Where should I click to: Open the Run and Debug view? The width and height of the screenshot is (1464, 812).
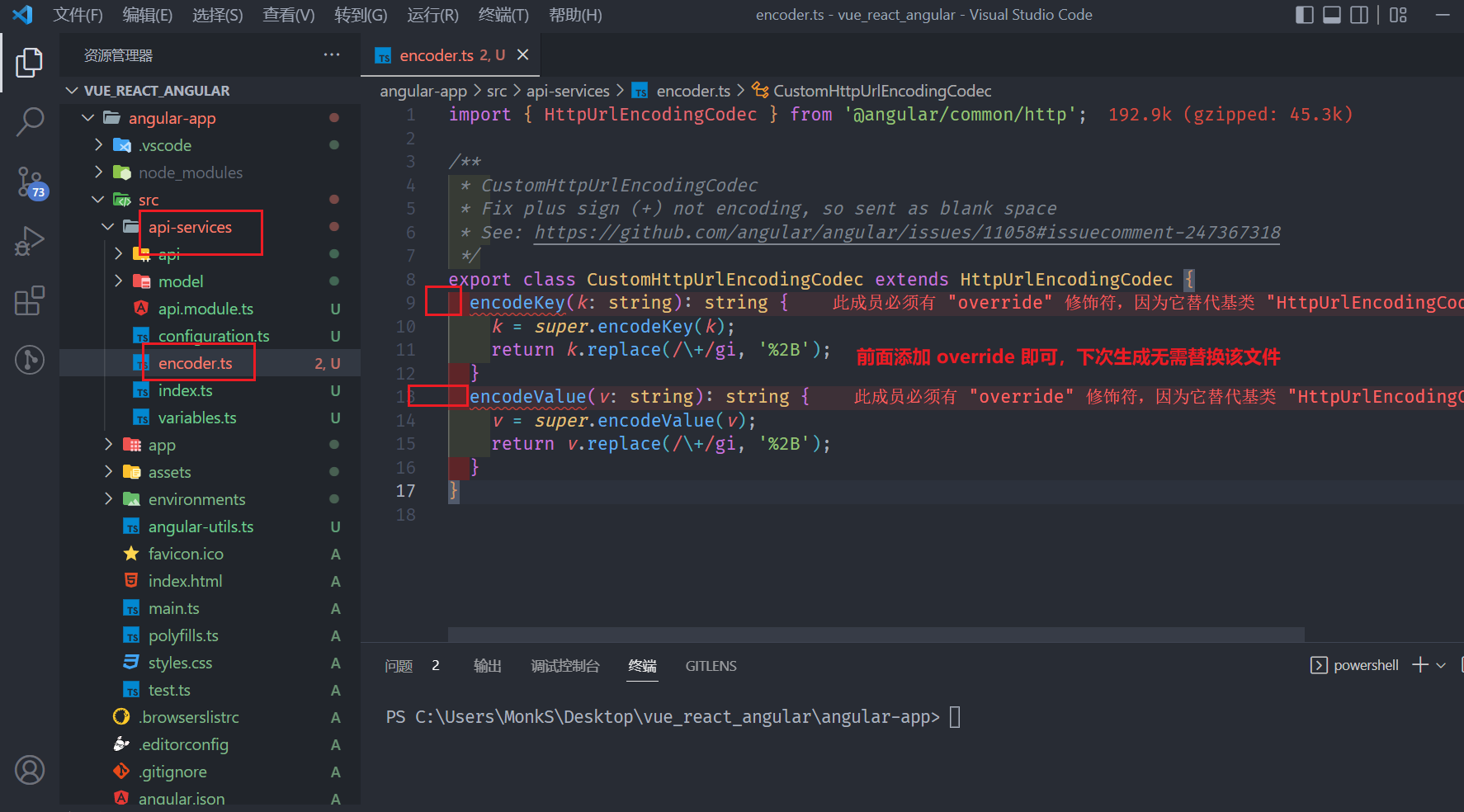[30, 241]
